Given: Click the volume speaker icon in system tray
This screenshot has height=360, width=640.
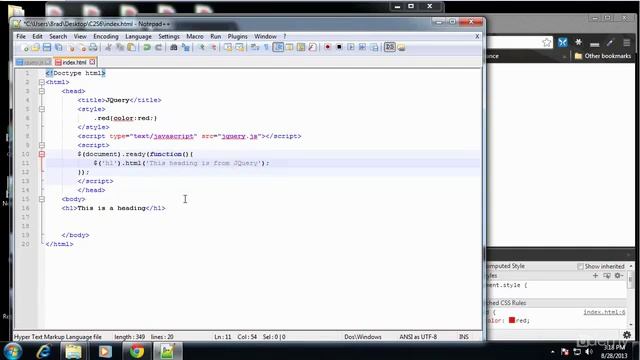Looking at the screenshot, I should point(589,351).
